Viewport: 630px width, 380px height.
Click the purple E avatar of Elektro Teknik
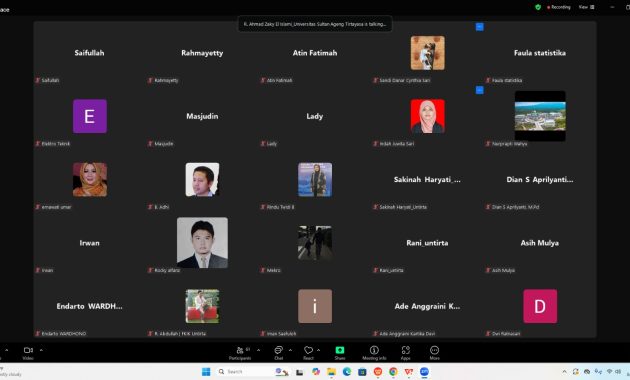(90, 116)
